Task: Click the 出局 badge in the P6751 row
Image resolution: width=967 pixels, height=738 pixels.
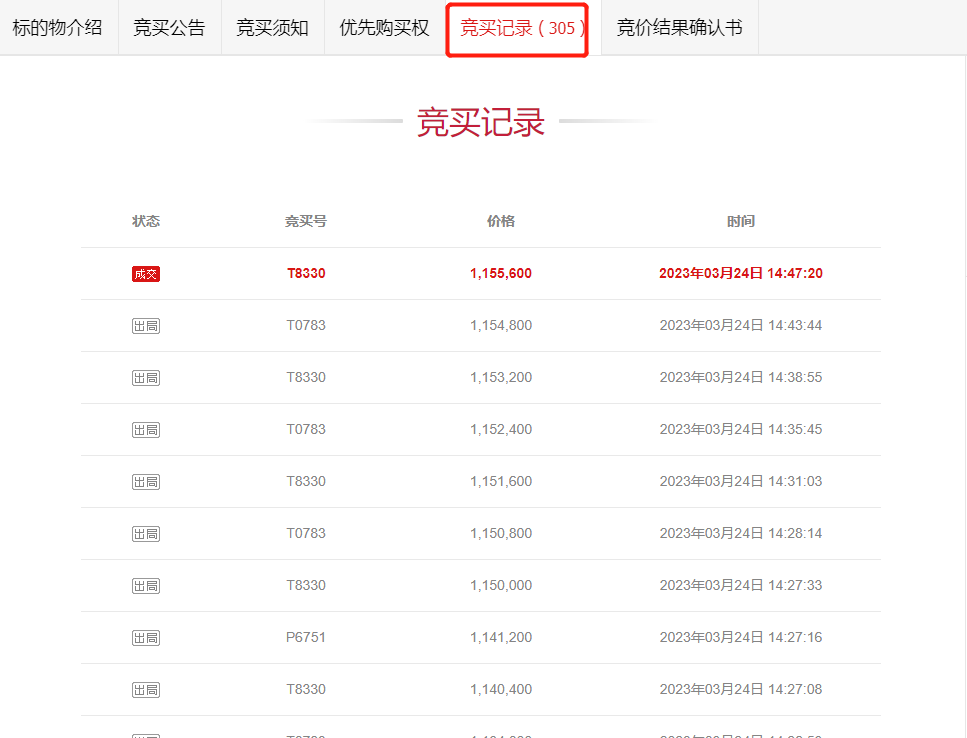Action: 146,638
